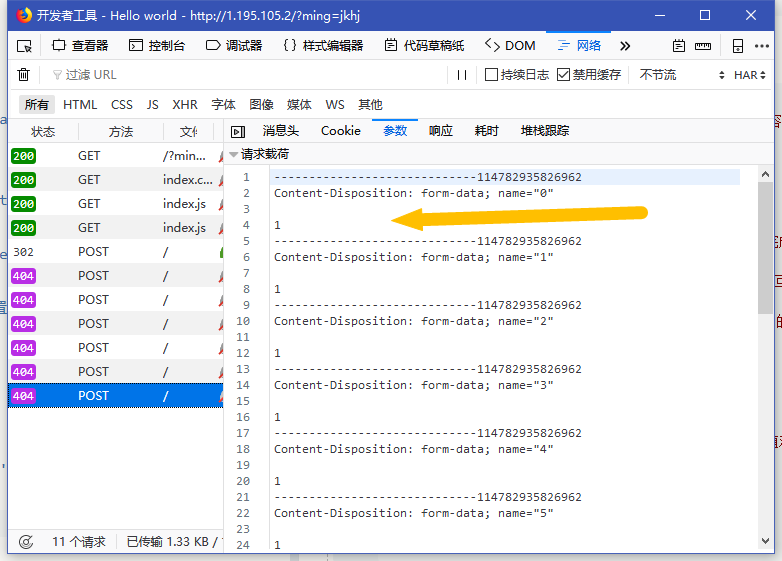Image resolution: width=782 pixels, height=561 pixels.
Task: Collapse the 请求载荷 request payload section
Action: pos(233,155)
